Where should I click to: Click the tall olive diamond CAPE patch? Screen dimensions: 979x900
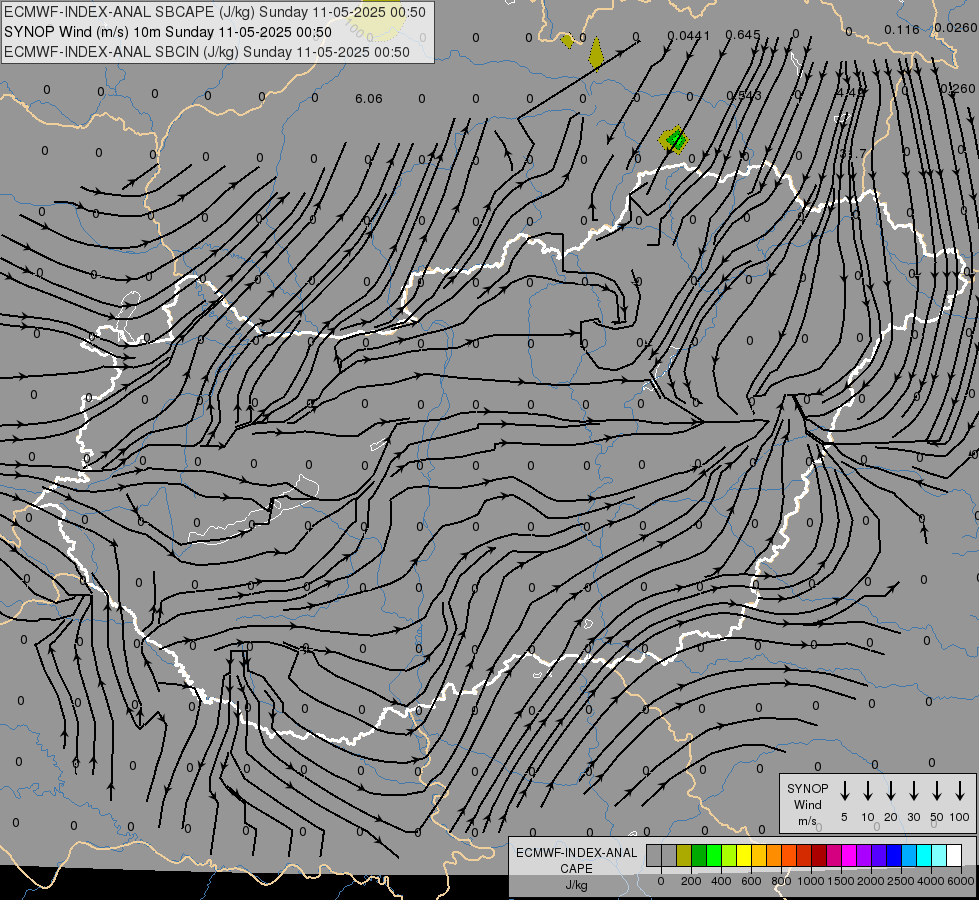tap(596, 54)
